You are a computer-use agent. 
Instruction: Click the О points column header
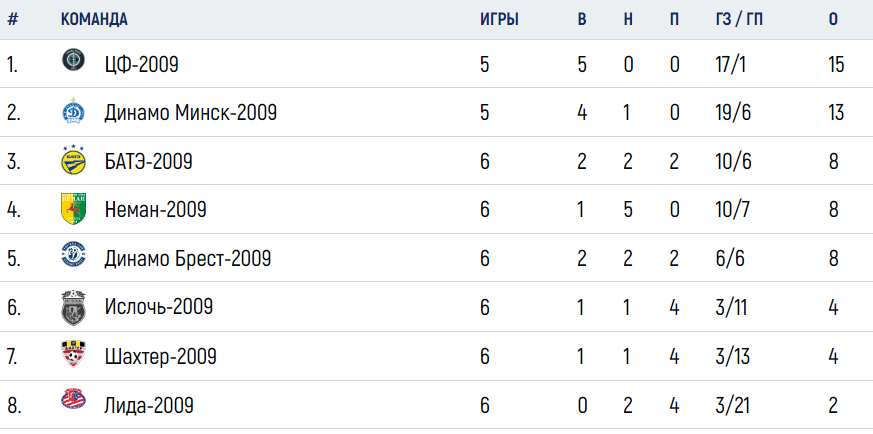pyautogui.click(x=833, y=19)
